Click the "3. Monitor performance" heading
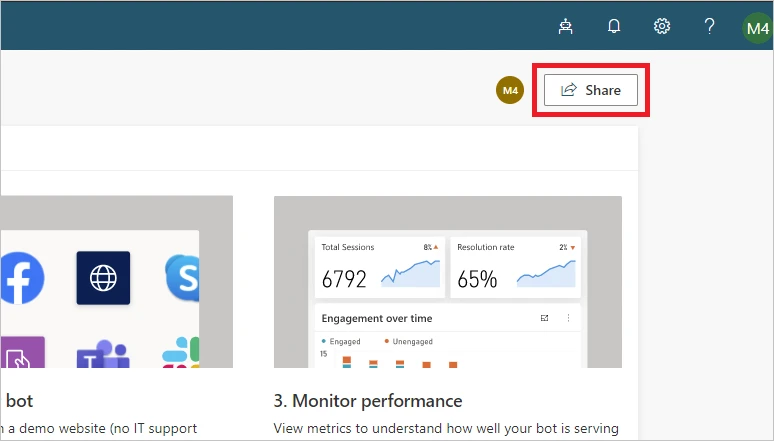Viewport: 774px width, 441px height. [367, 401]
